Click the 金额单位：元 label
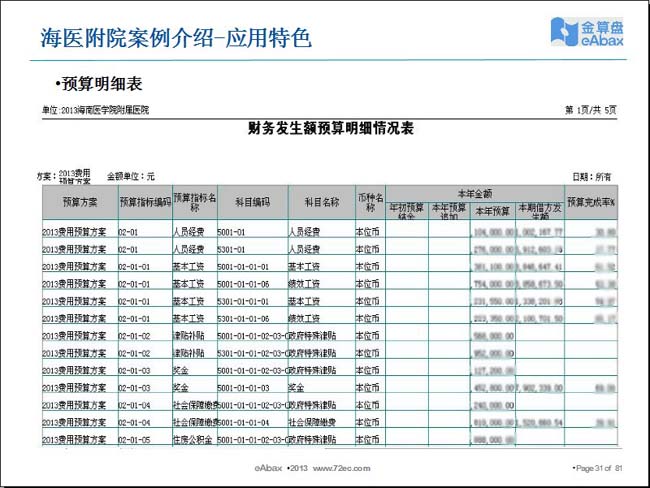650x488 pixels. (x=131, y=177)
